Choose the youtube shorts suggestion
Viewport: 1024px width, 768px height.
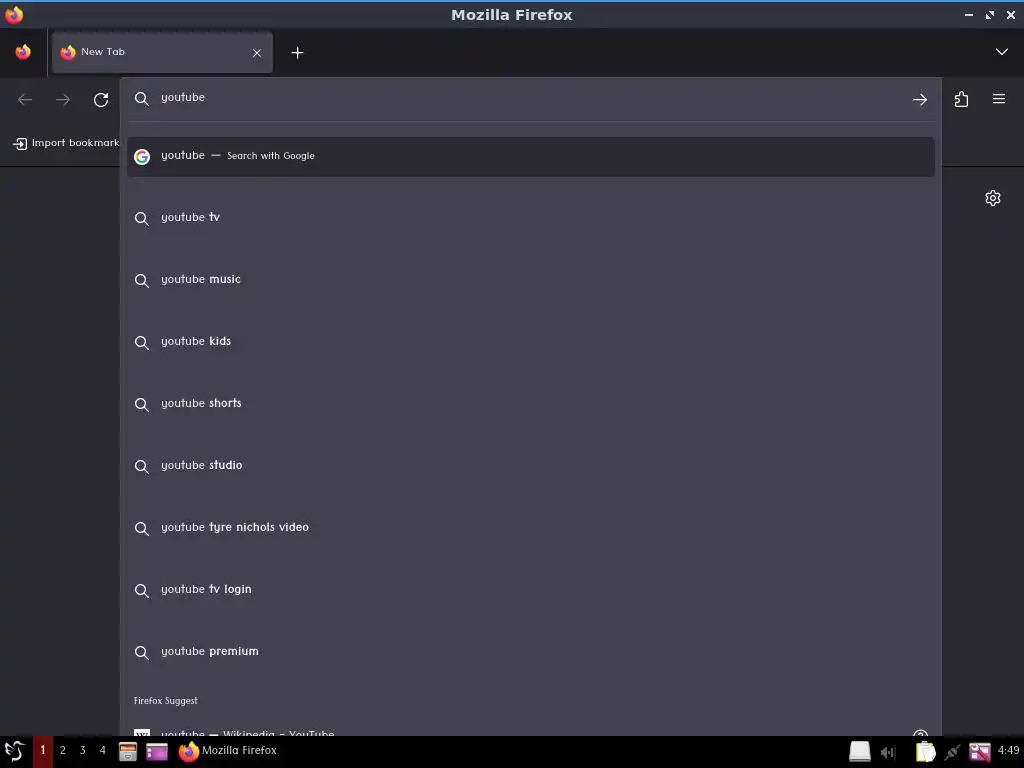point(530,404)
